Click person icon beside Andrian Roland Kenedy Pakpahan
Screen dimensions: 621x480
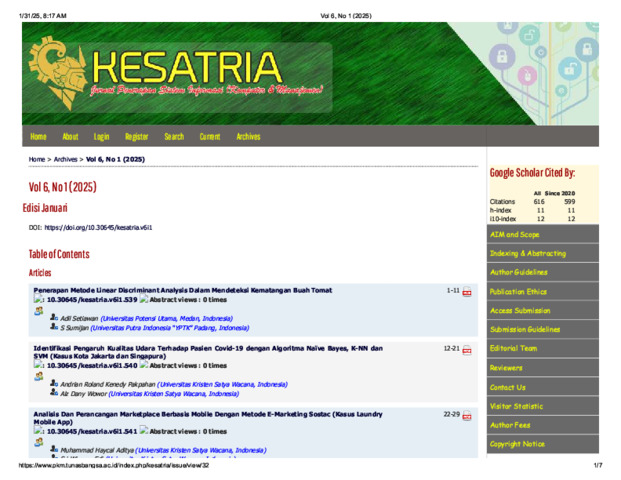point(54,384)
